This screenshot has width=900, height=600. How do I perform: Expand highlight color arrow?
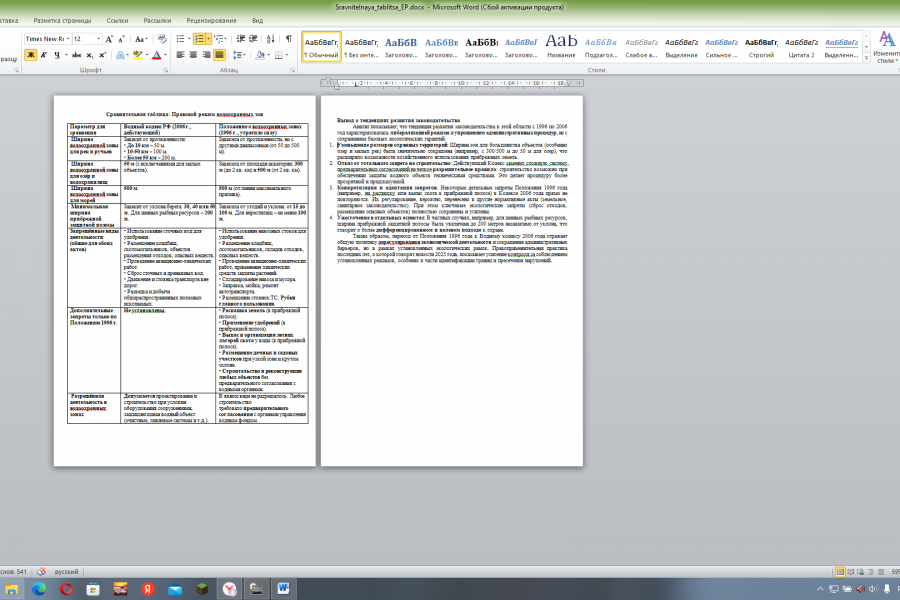pos(147,55)
